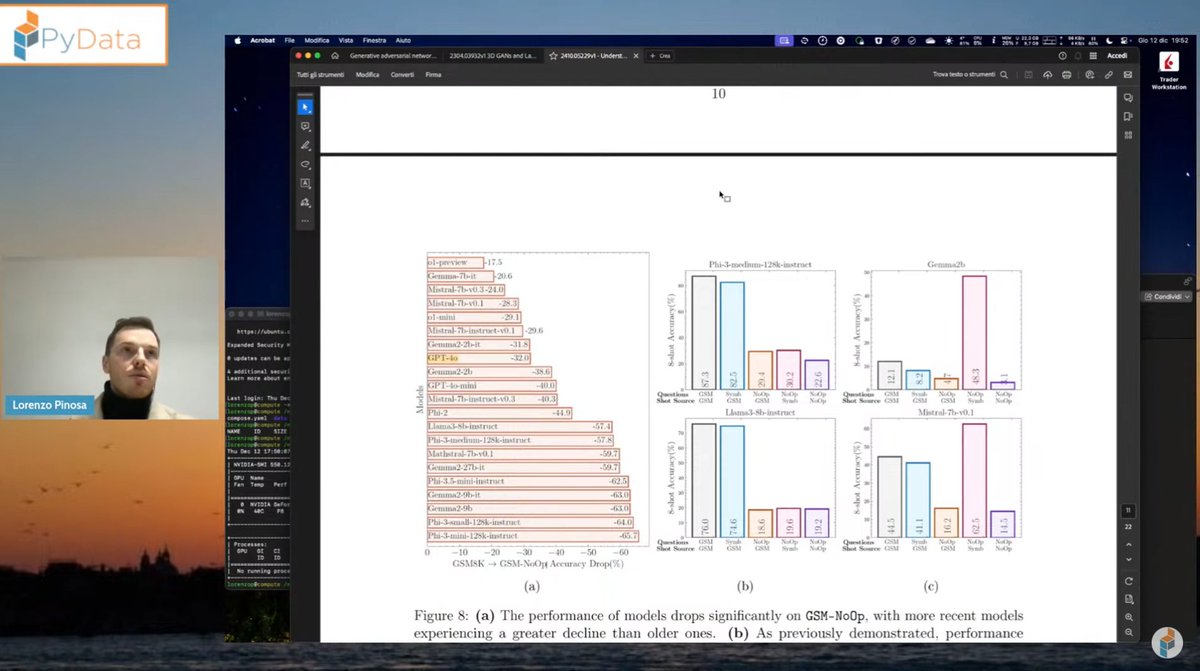
Task: Open the File menu
Action: click(x=289, y=41)
